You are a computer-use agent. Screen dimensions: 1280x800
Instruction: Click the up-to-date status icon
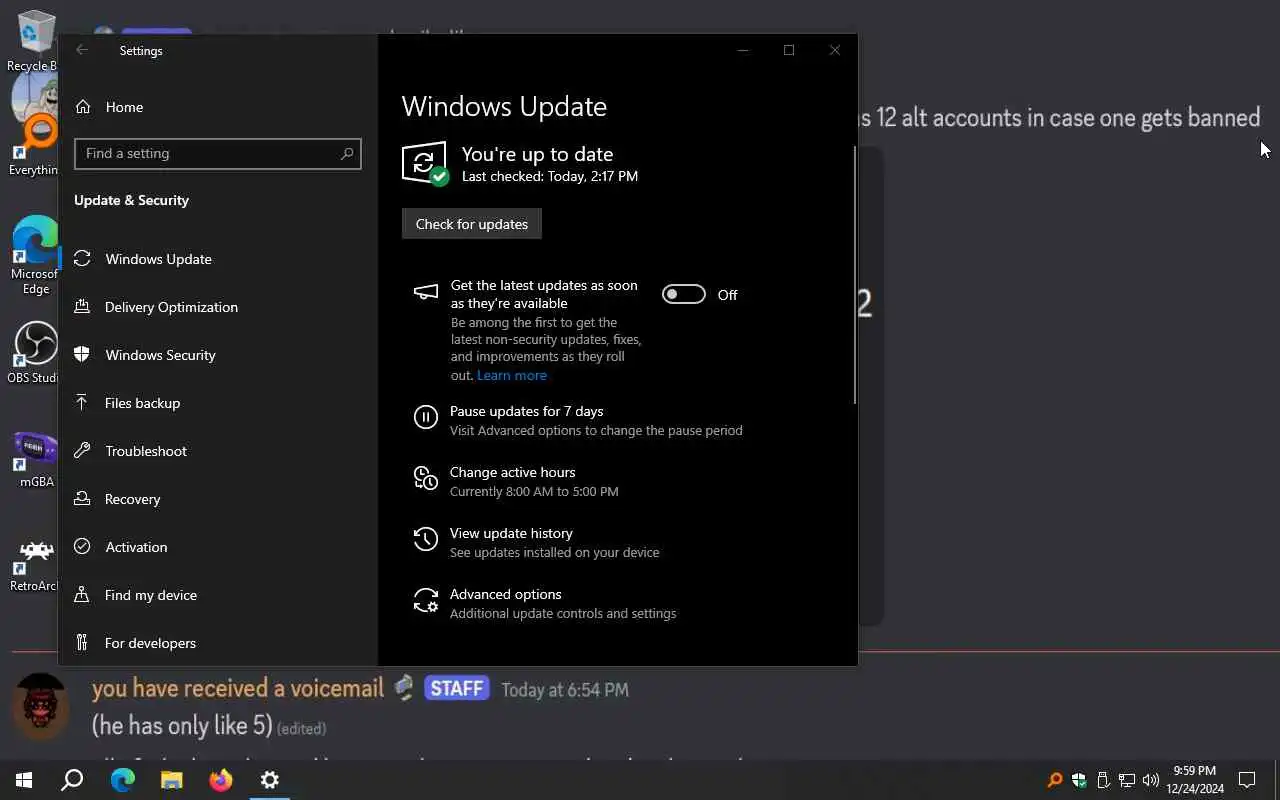(x=425, y=163)
